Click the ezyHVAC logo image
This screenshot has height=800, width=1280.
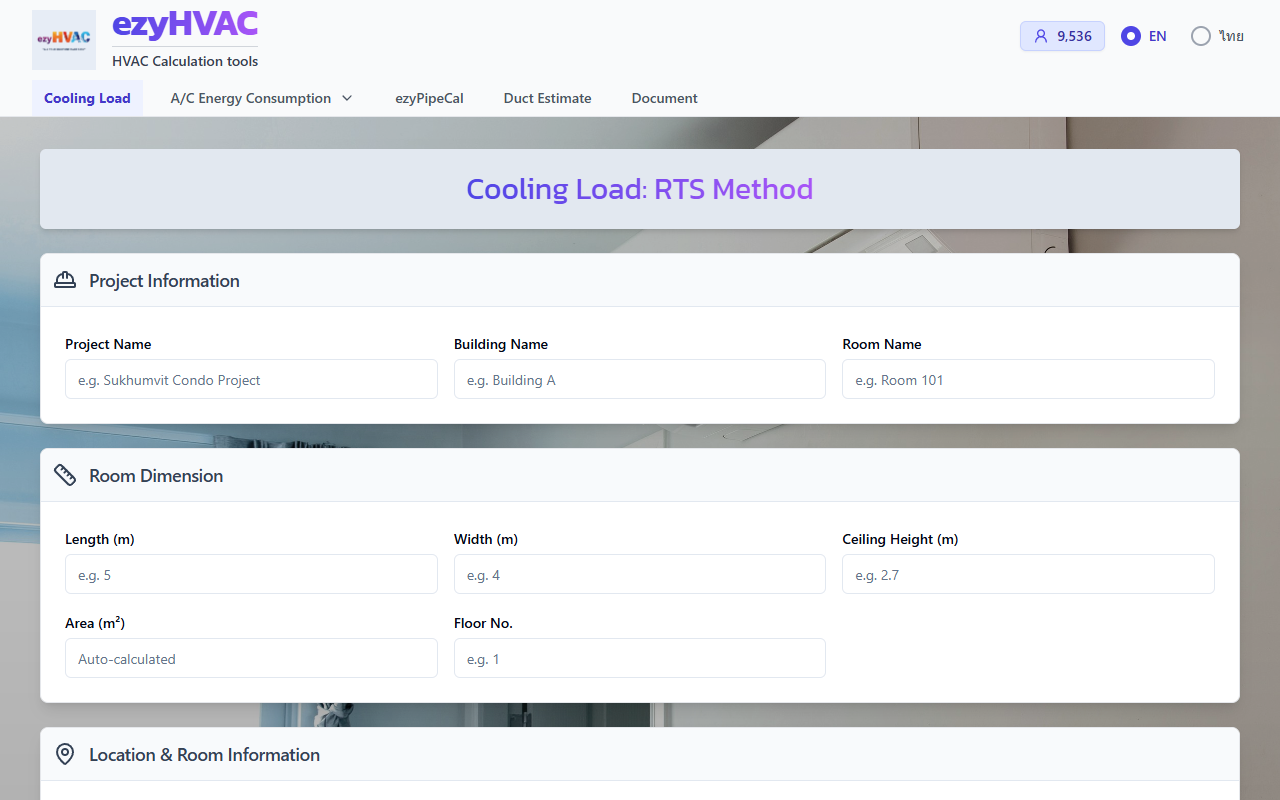64,40
